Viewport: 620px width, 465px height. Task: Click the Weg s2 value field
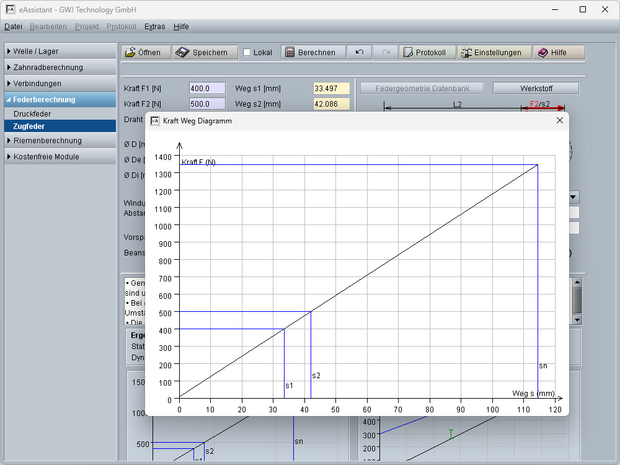331,103
